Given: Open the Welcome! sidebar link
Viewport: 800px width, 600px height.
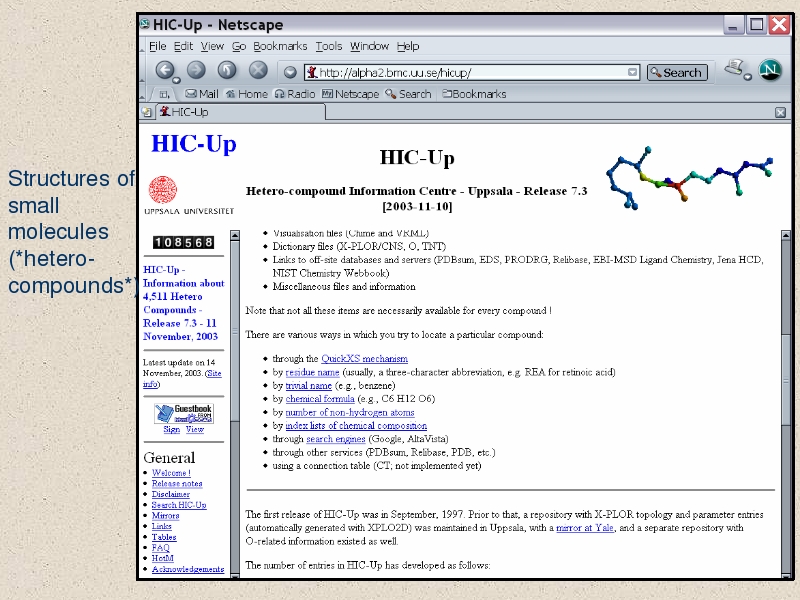Looking at the screenshot, I should click(171, 473).
